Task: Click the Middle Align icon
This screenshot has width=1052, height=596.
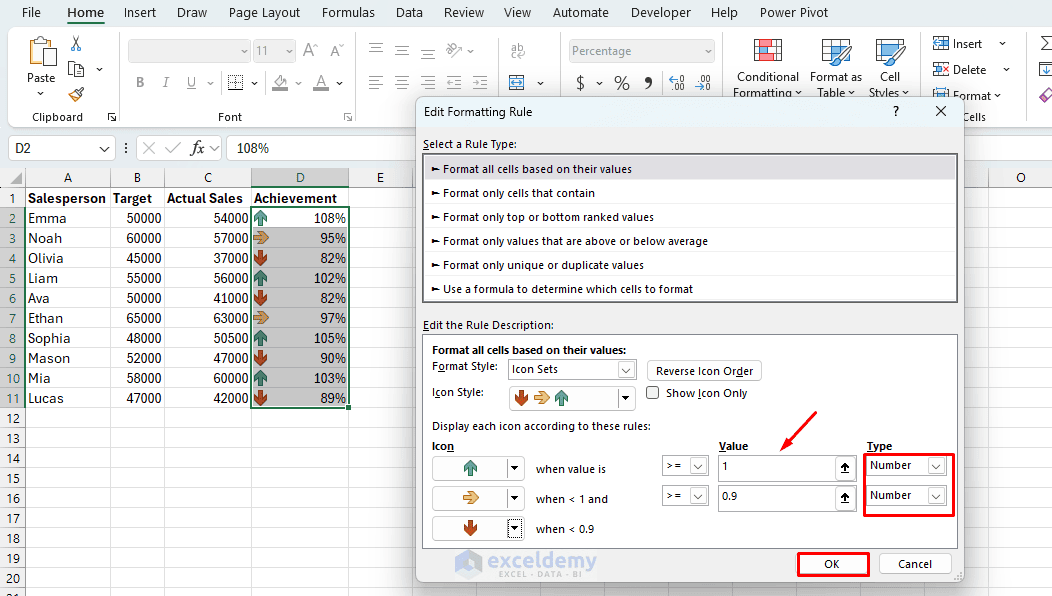Action: 402,50
